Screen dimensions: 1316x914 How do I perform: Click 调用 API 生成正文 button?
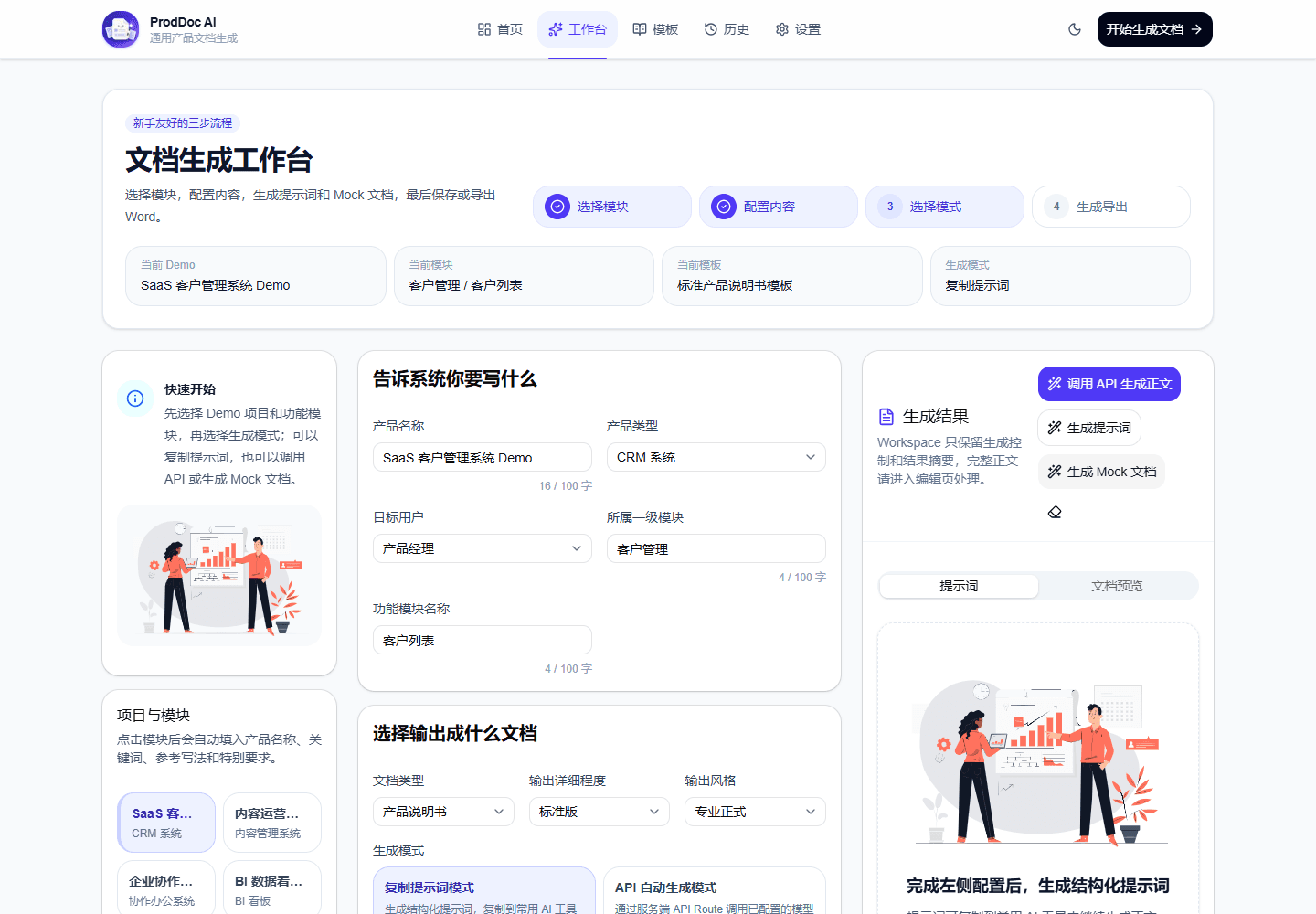click(1109, 384)
